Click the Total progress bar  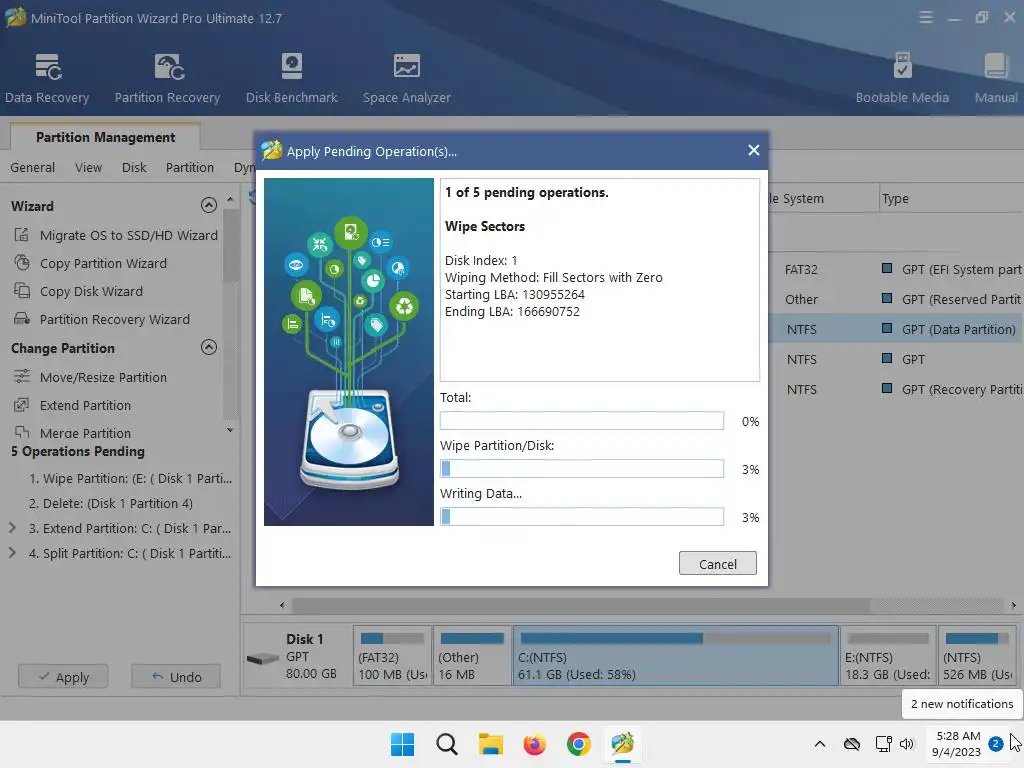582,421
